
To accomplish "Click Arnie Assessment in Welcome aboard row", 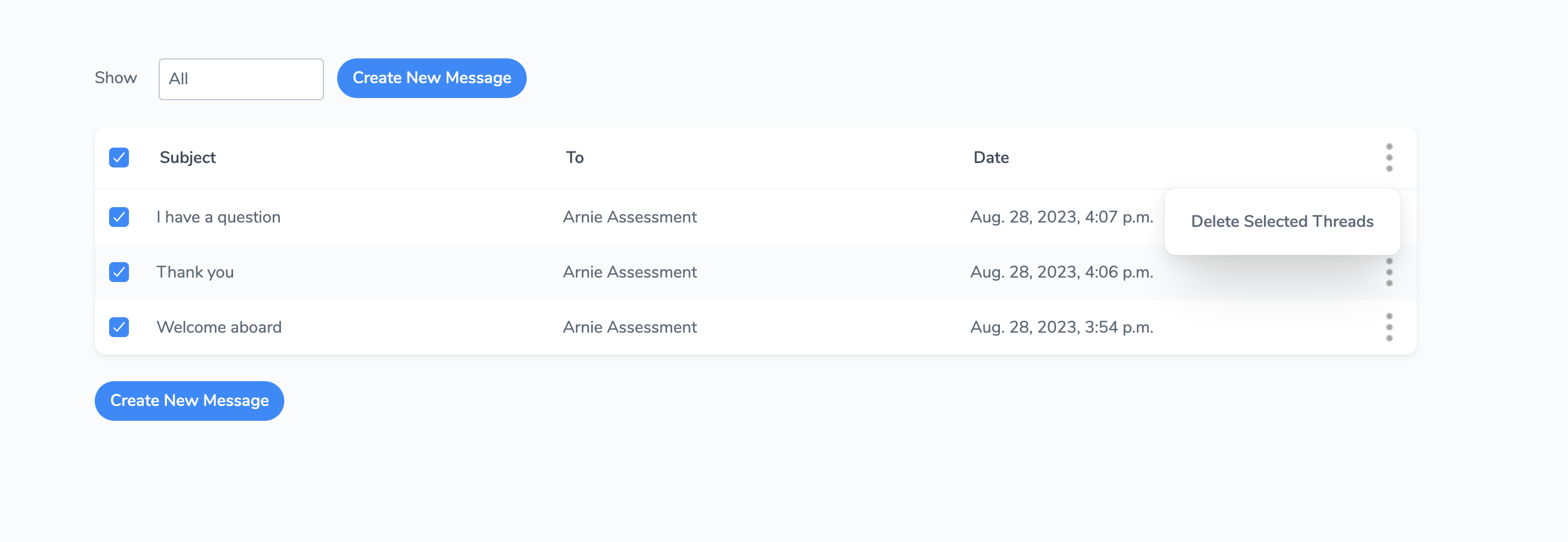I will pos(629,327).
